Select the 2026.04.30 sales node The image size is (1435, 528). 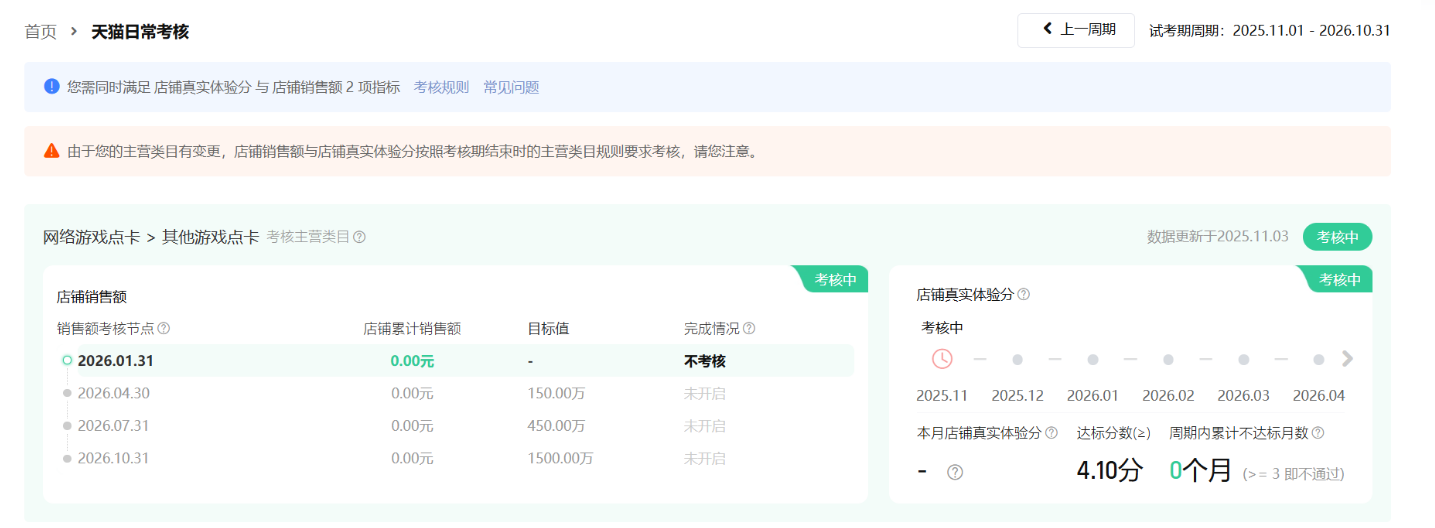pos(113,393)
